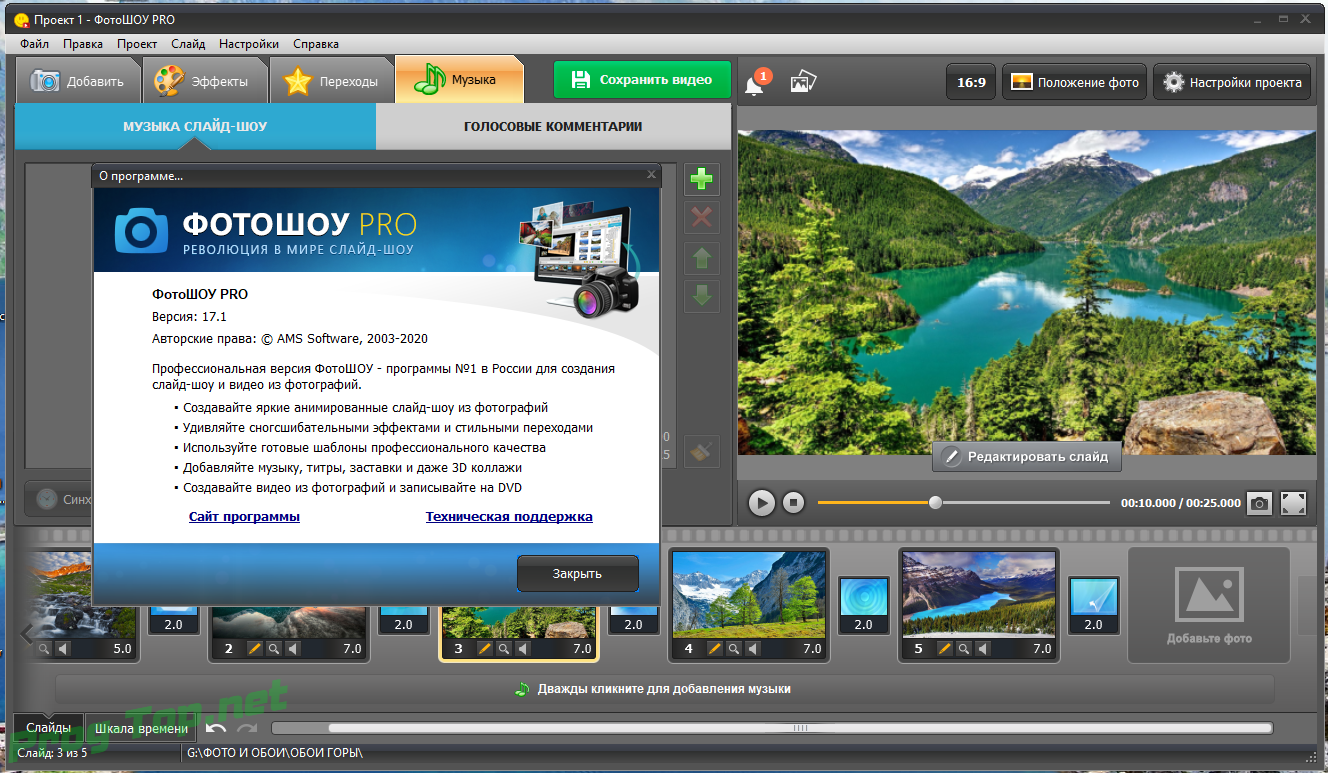Open the 16:9 aspect ratio selector
The image size is (1328, 773).
point(972,83)
